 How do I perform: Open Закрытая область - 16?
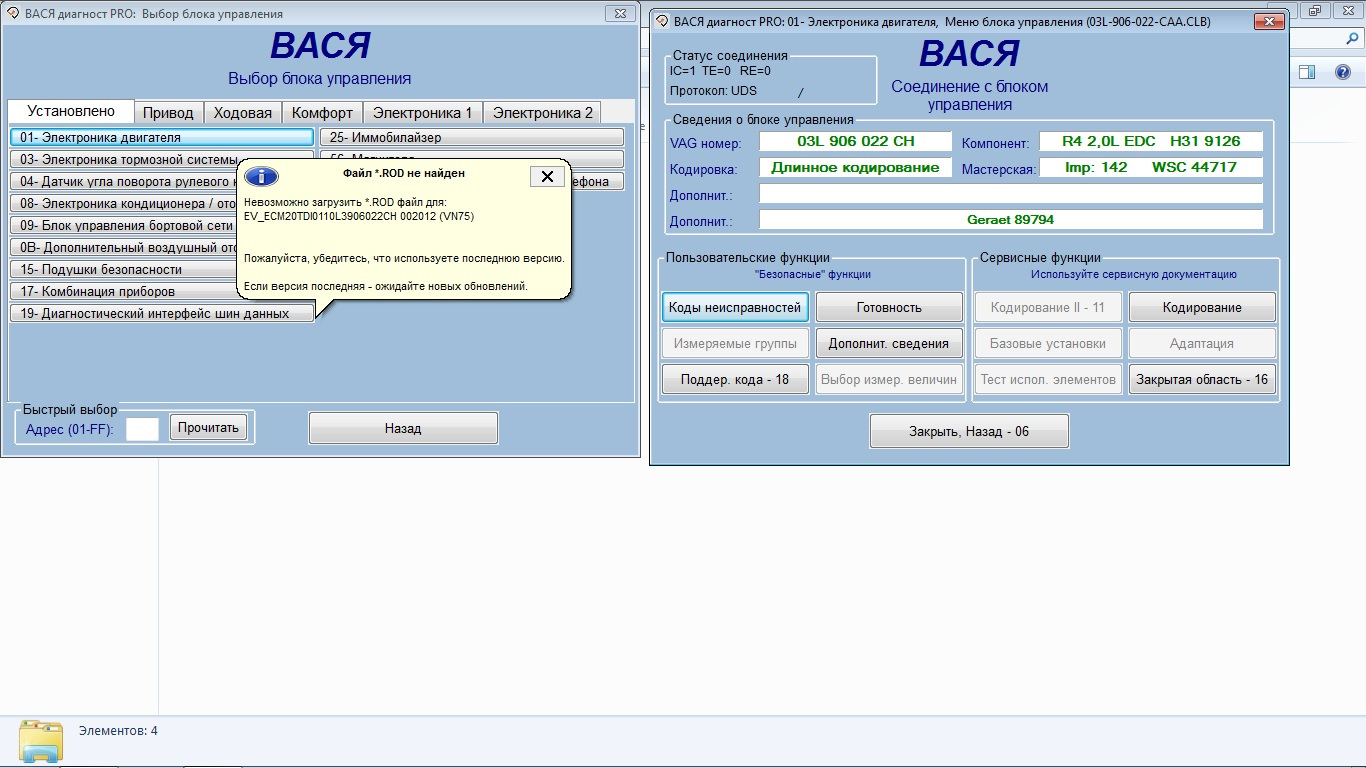tap(1202, 379)
